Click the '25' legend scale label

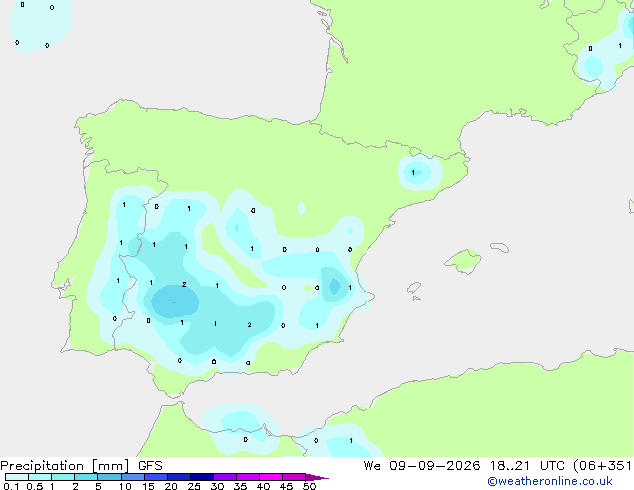pos(194,486)
